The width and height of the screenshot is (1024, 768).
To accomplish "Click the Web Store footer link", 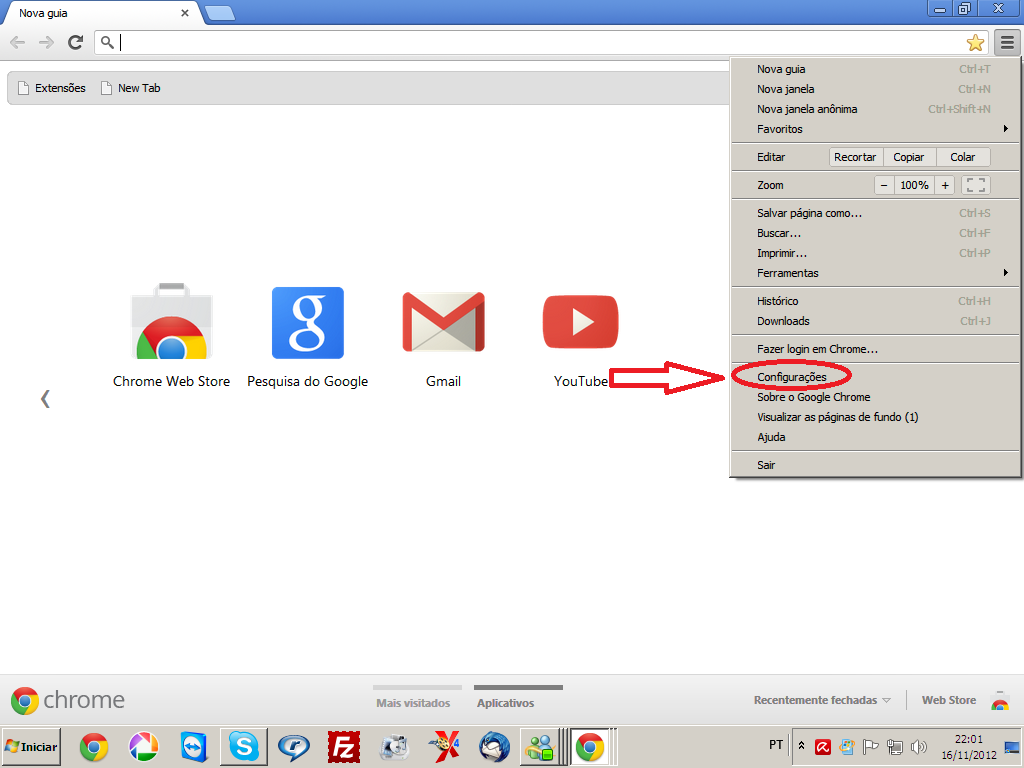I will click(x=949, y=700).
